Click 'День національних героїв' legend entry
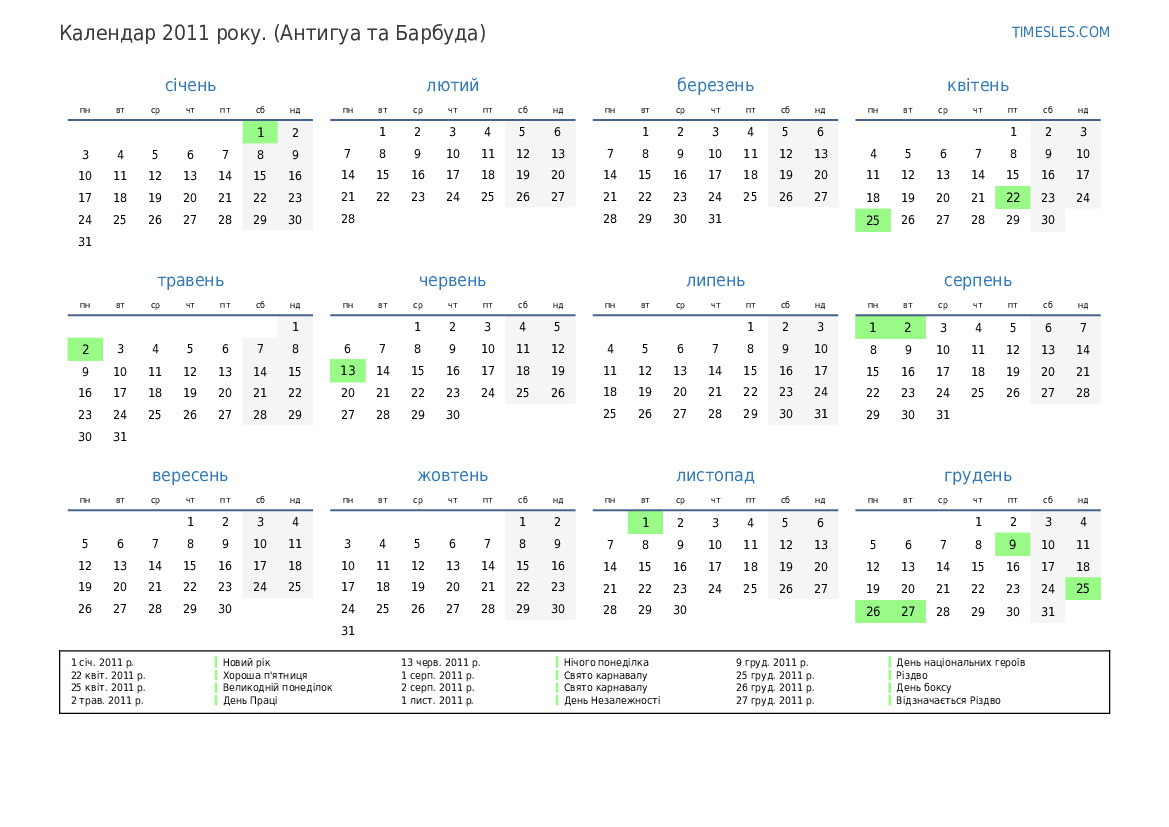The height and width of the screenshot is (827, 1169). pyautogui.click(x=960, y=662)
